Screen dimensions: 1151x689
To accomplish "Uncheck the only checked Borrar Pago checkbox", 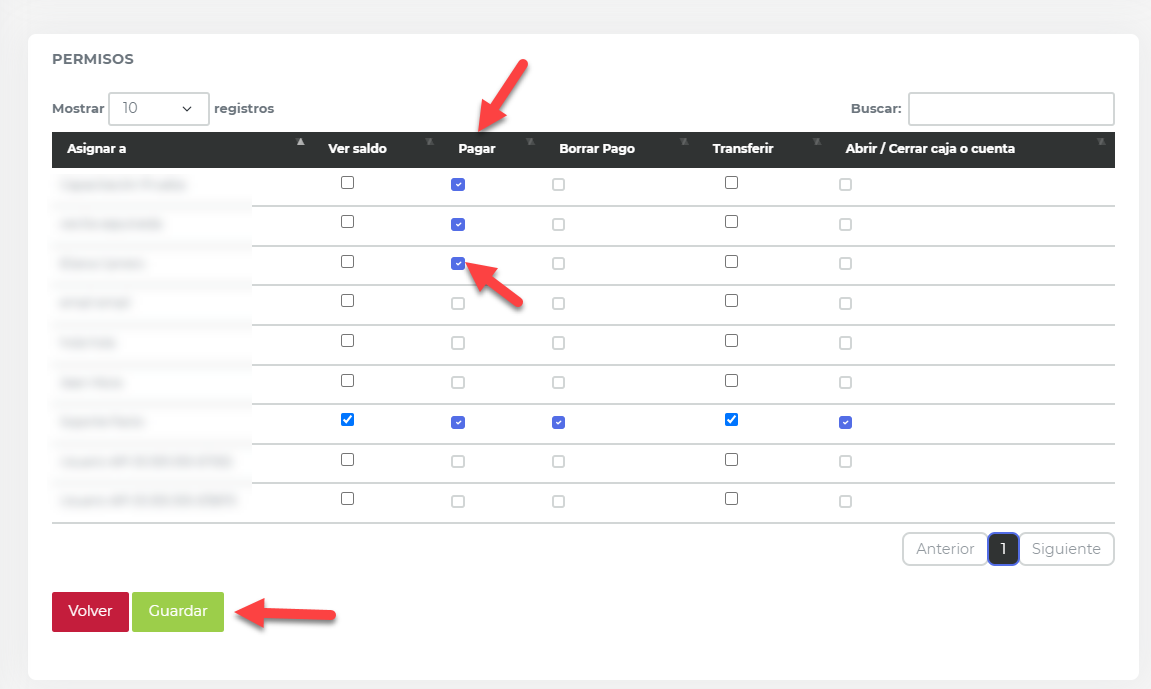I will [558, 423].
